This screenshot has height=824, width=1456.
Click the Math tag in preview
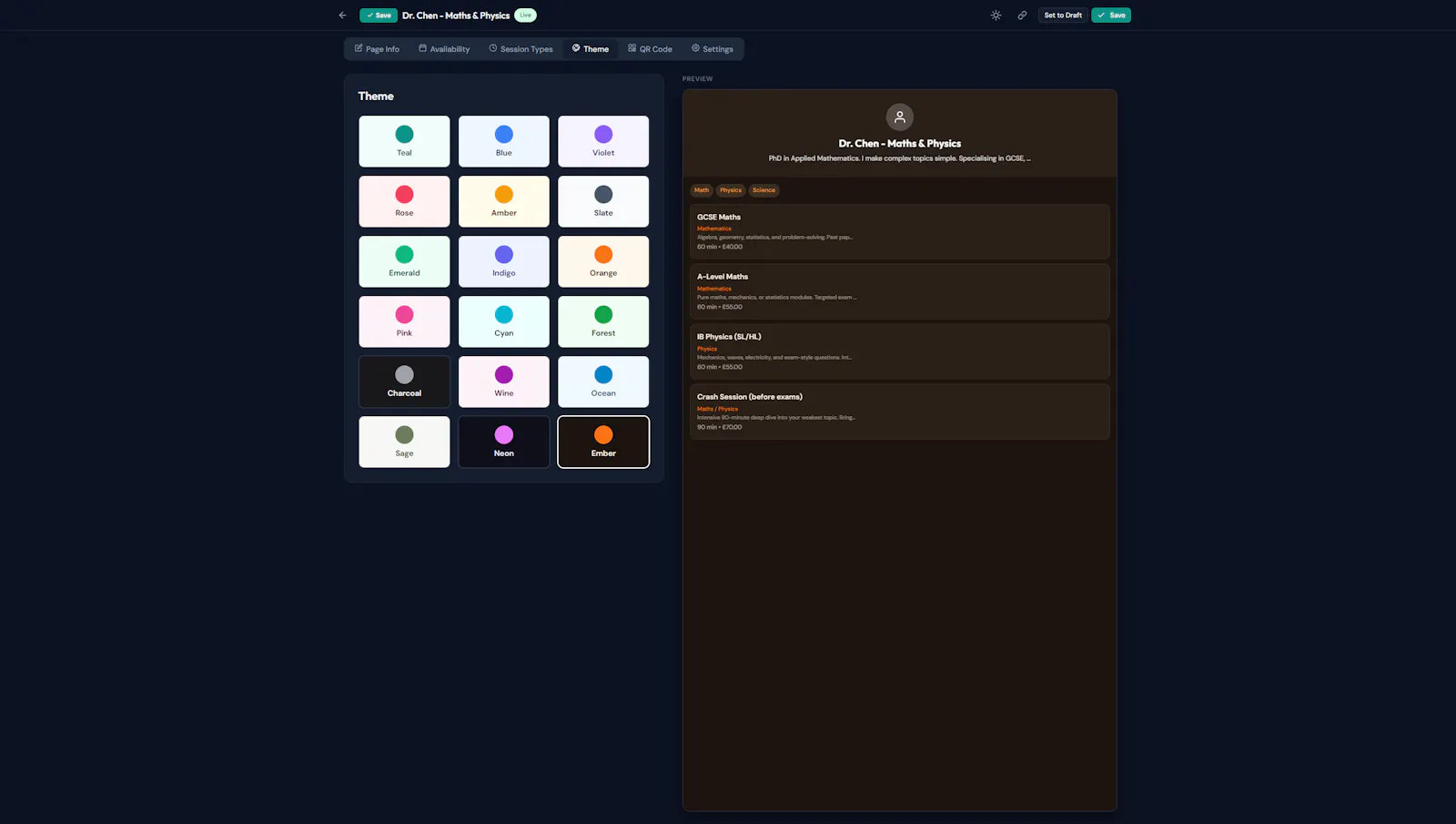[702, 190]
